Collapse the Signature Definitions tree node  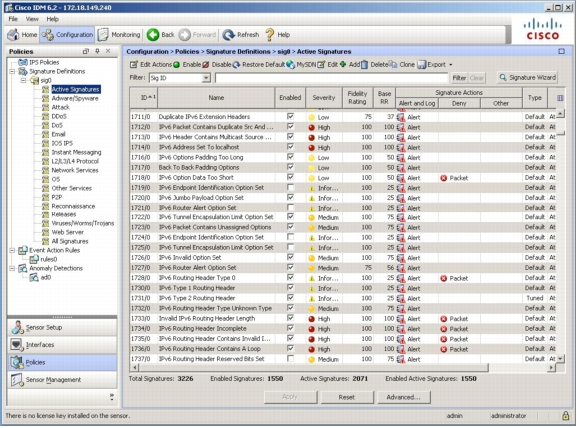point(13,71)
